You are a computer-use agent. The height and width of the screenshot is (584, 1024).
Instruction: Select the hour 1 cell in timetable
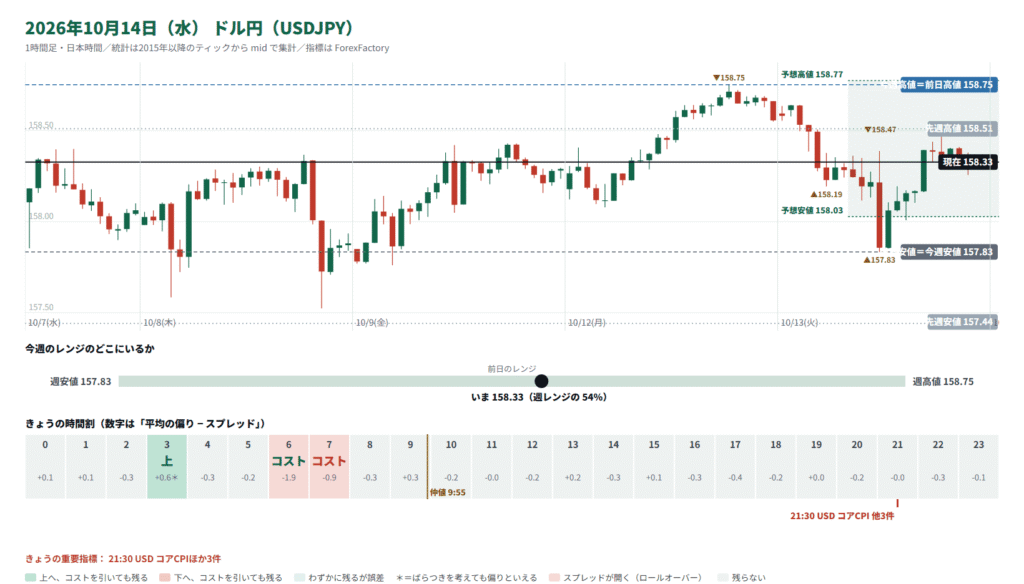point(86,466)
